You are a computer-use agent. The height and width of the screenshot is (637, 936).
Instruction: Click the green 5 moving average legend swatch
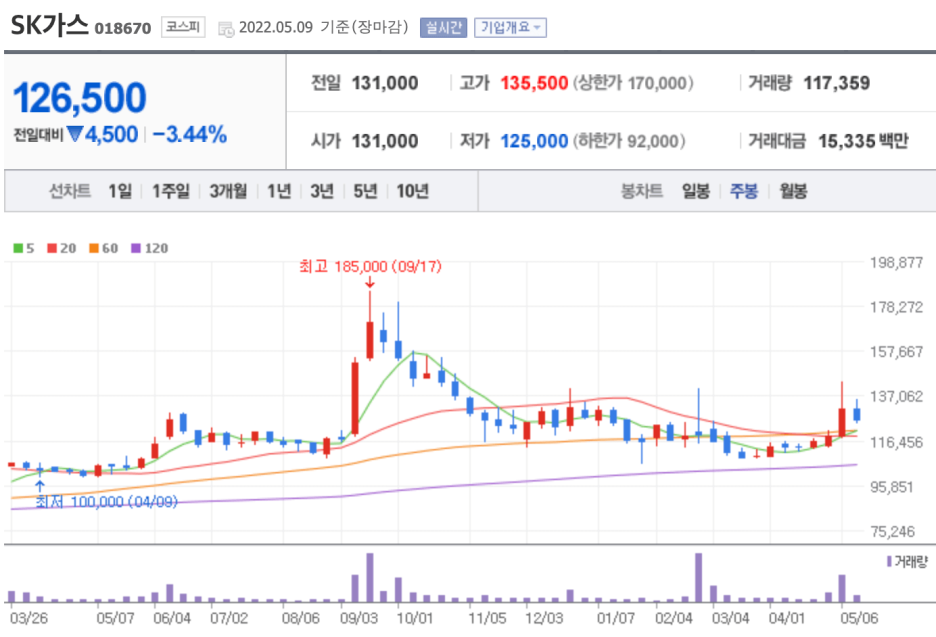19,248
